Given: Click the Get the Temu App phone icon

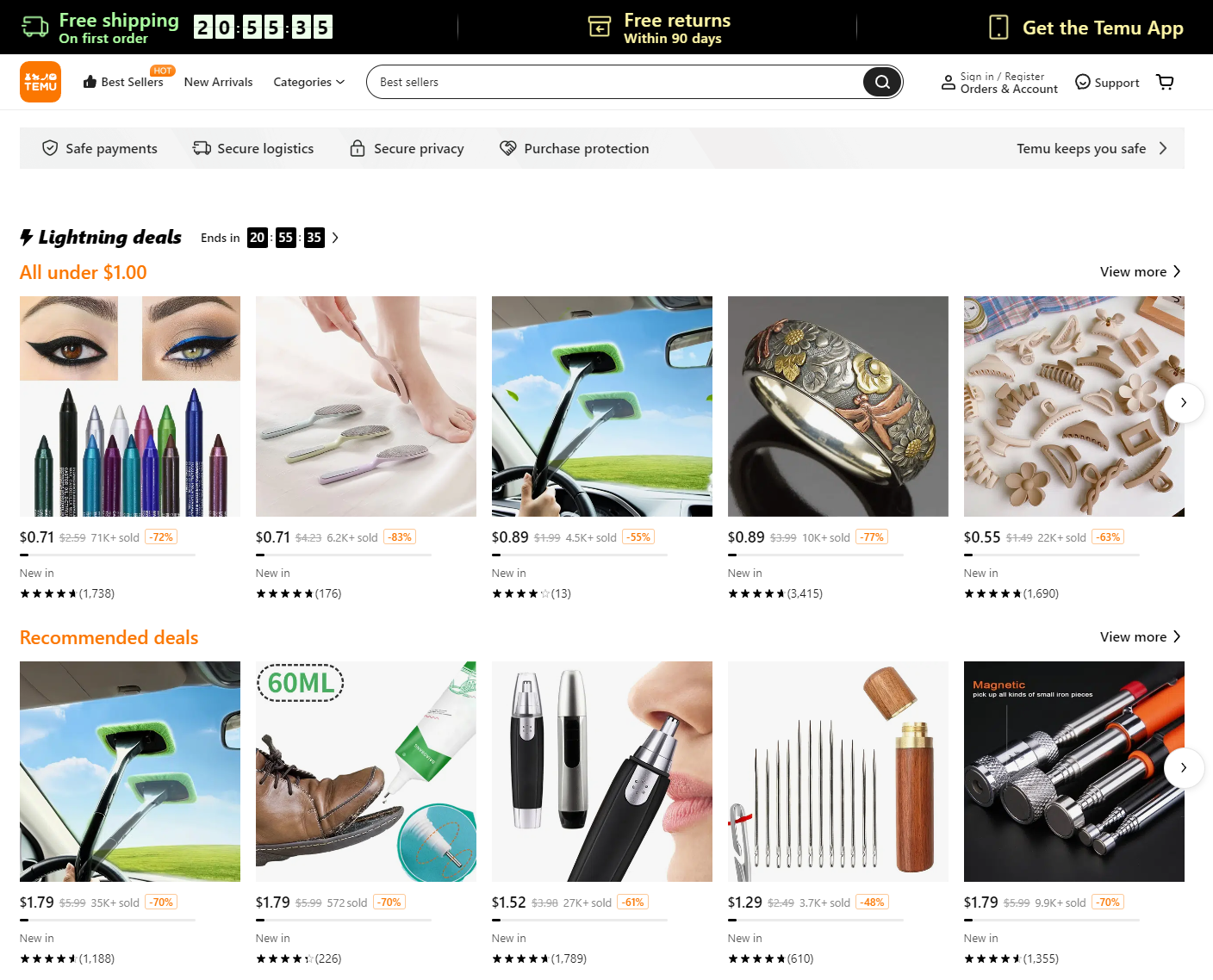Looking at the screenshot, I should (x=998, y=28).
